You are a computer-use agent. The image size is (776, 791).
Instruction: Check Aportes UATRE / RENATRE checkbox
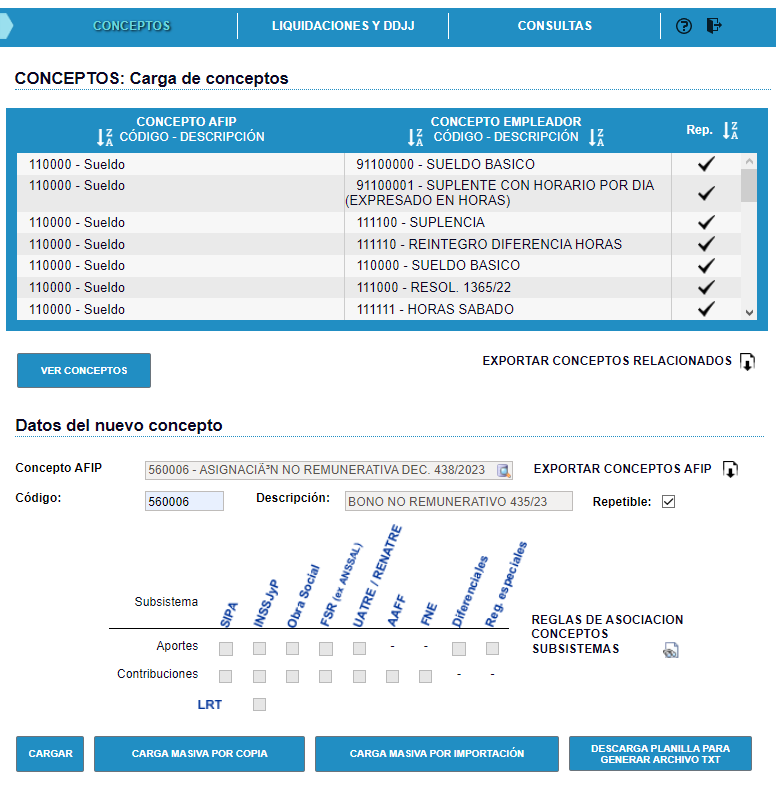(359, 648)
